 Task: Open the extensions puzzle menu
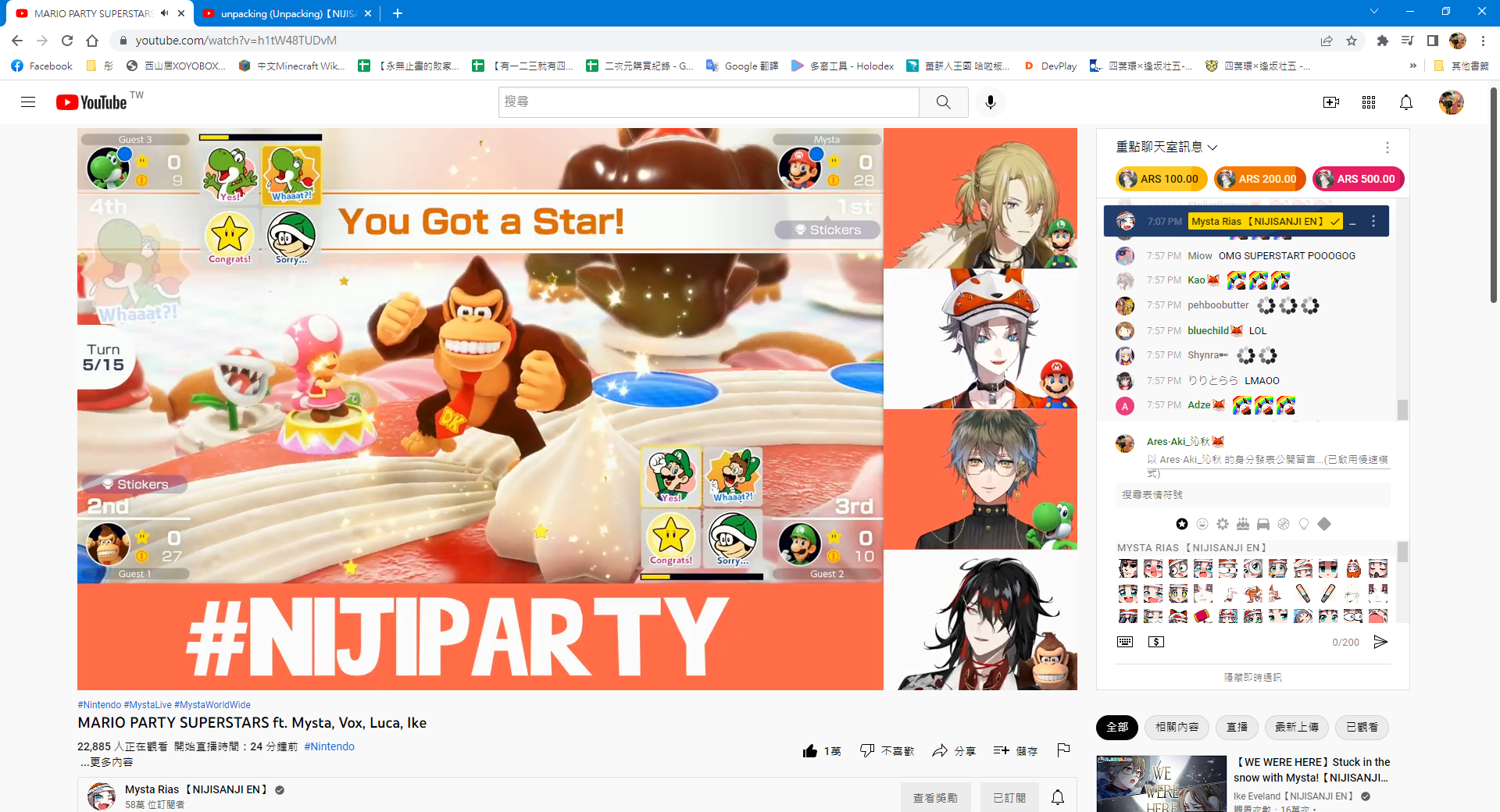tap(1383, 41)
